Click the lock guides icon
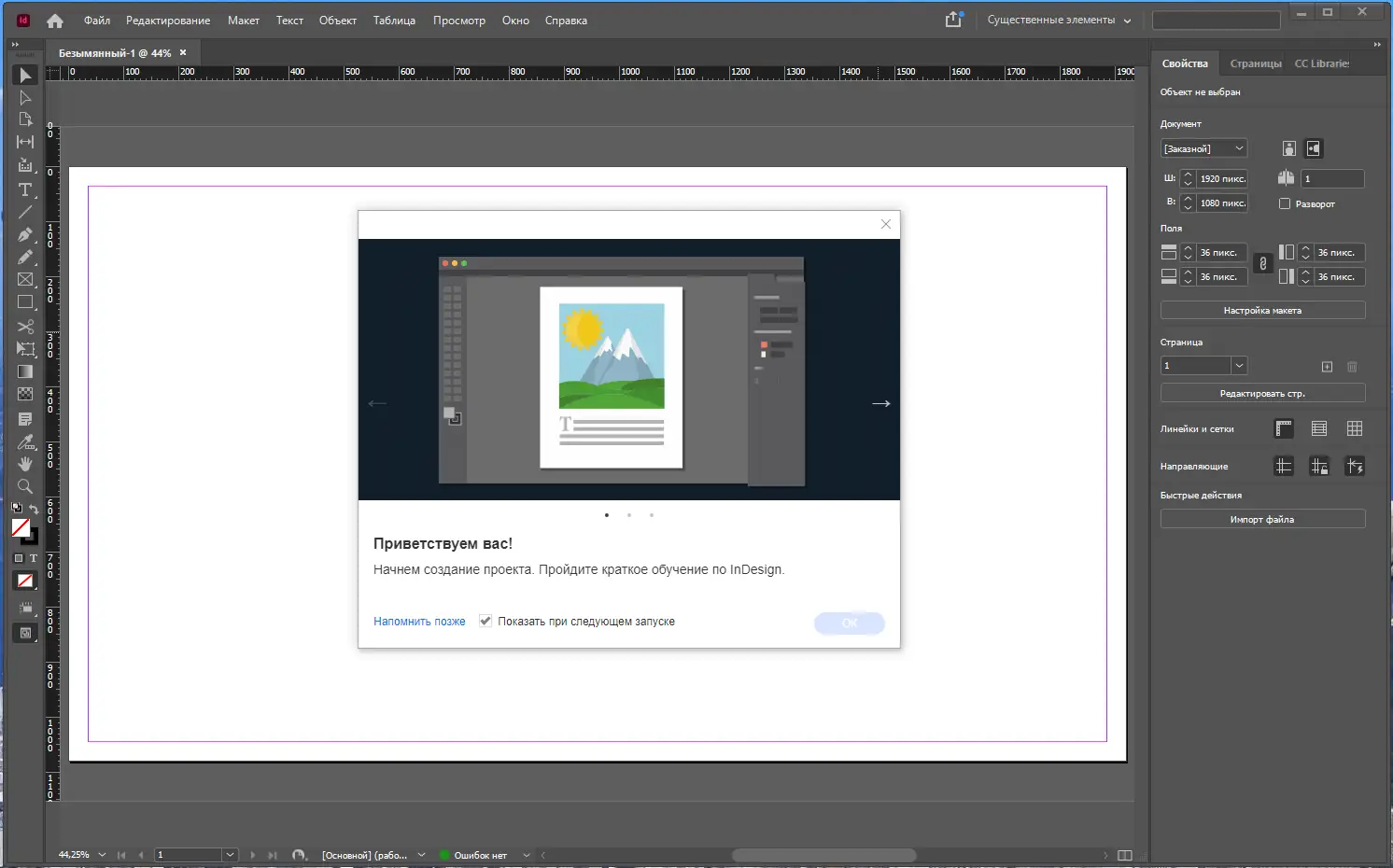Image resolution: width=1393 pixels, height=868 pixels. [1319, 466]
